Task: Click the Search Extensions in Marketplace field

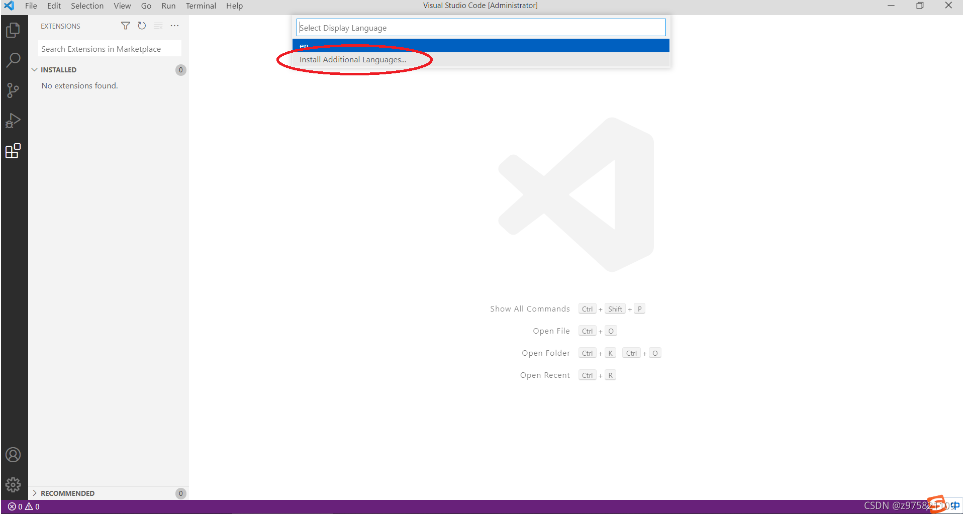Action: (109, 49)
